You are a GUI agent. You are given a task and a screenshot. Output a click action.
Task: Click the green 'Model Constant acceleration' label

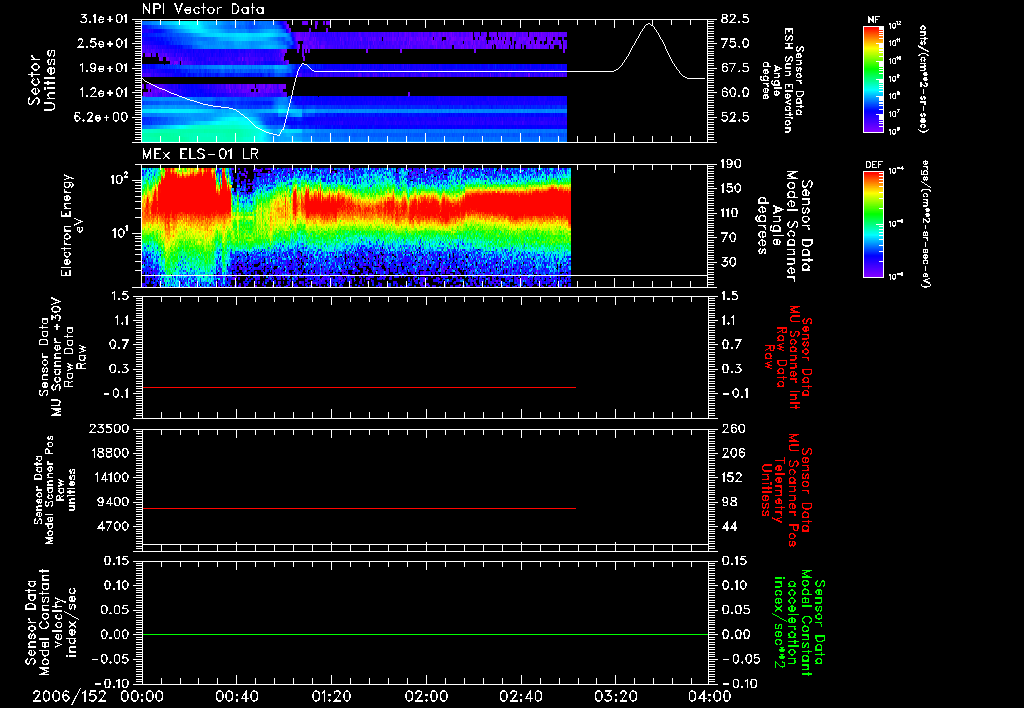point(799,623)
